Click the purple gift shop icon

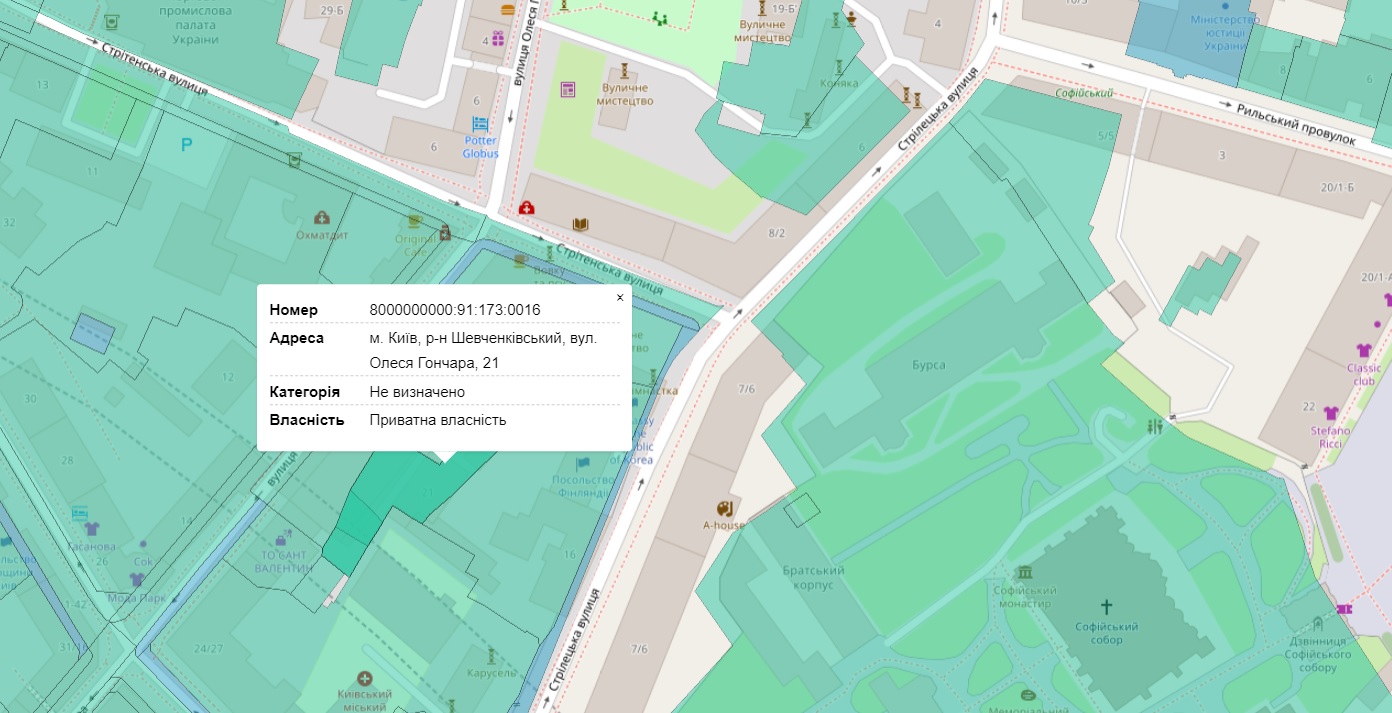click(498, 39)
